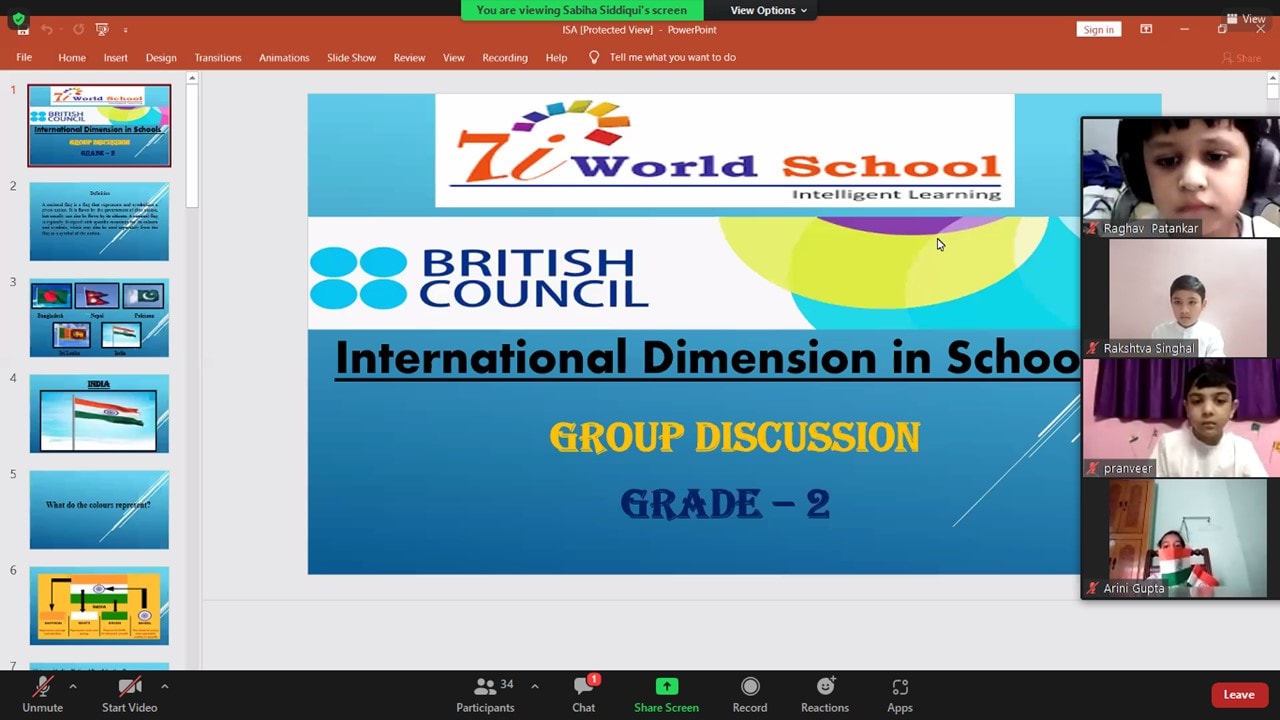This screenshot has height=720, width=1280.
Task: Unmute the microphone
Action: click(x=42, y=695)
